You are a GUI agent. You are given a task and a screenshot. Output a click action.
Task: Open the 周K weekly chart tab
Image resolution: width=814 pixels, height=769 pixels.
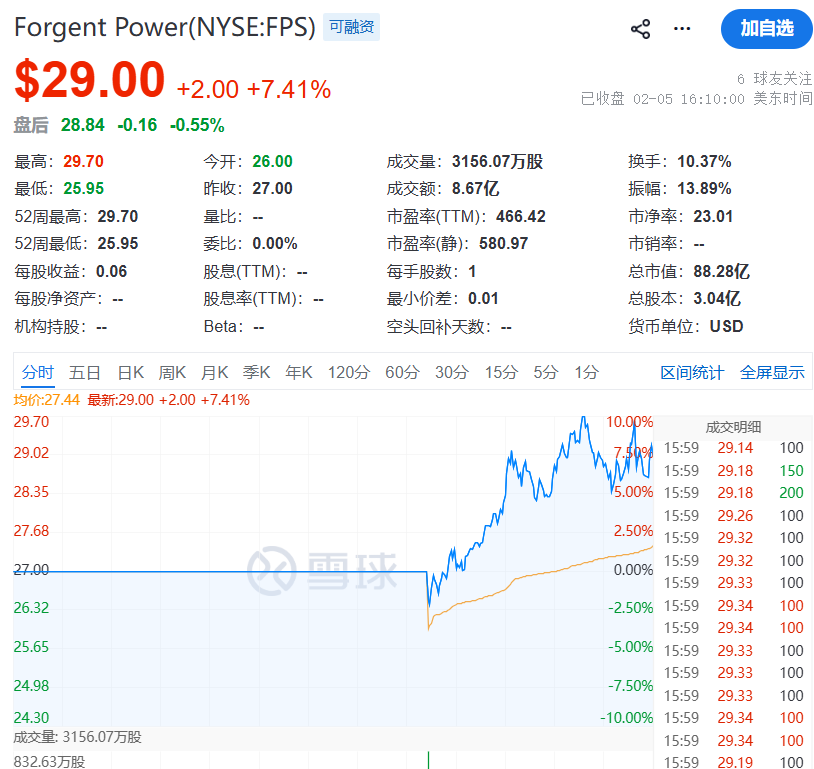pyautogui.click(x=173, y=373)
